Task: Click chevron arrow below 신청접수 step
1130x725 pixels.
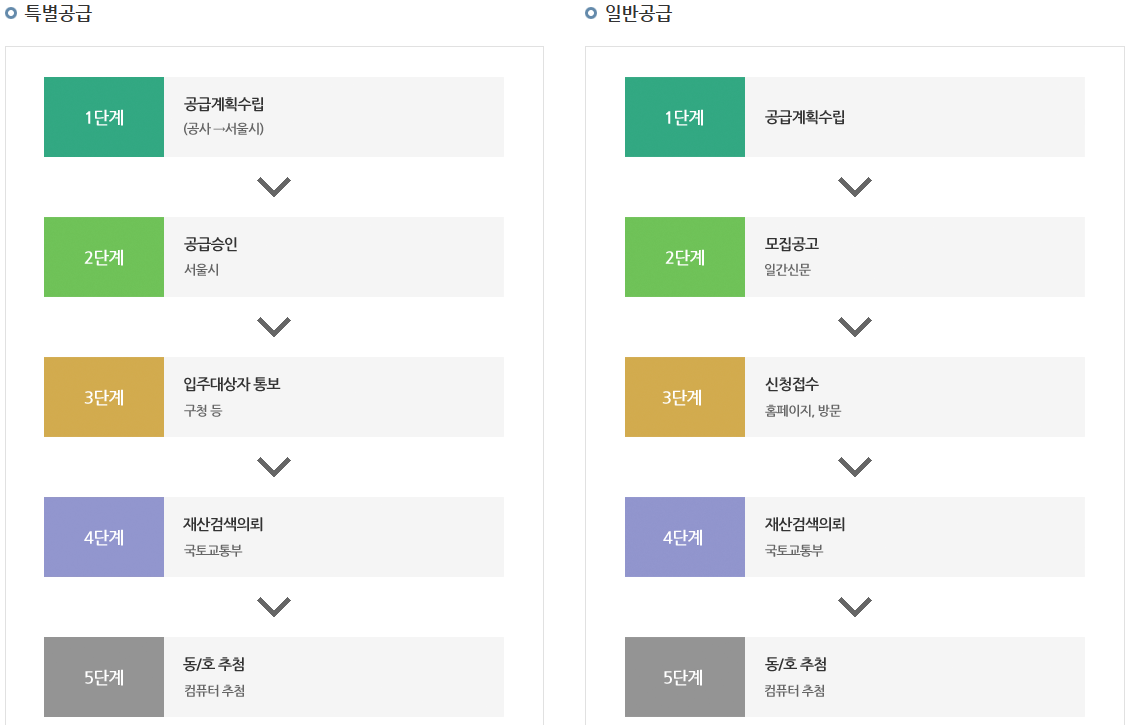Action: point(855,466)
